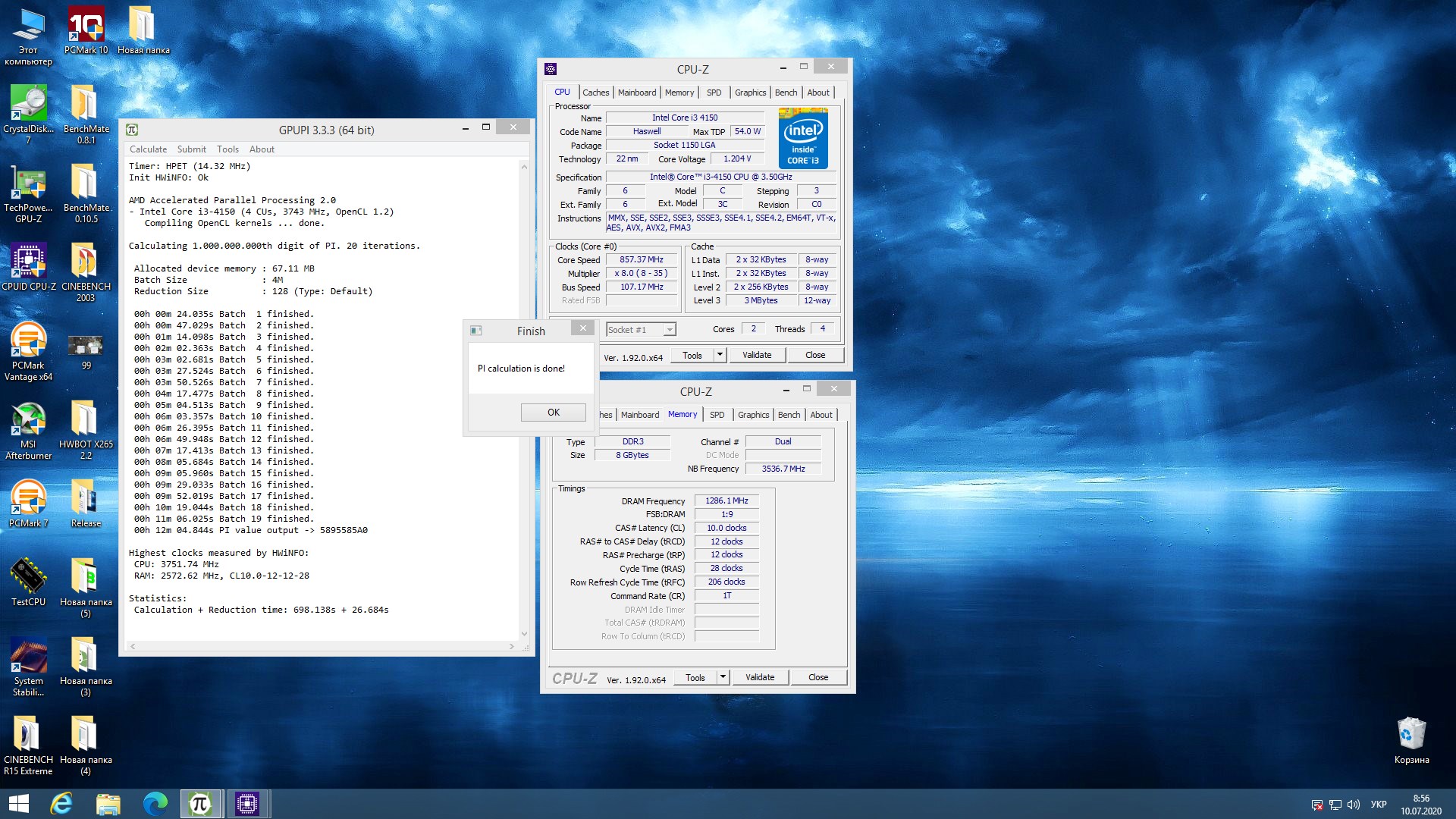The image size is (1456, 819).
Task: Launch TechPowerUp GPU-Z shortcut
Action: tap(28, 193)
